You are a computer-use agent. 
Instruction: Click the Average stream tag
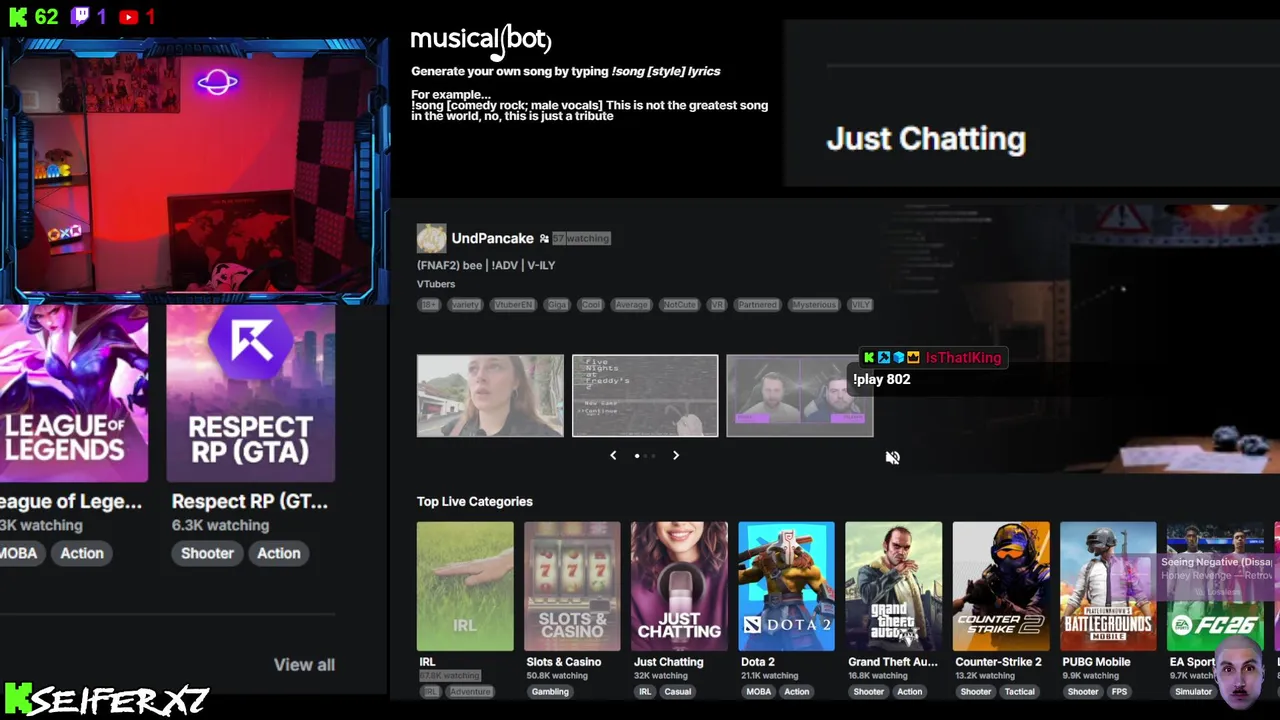pyautogui.click(x=631, y=305)
